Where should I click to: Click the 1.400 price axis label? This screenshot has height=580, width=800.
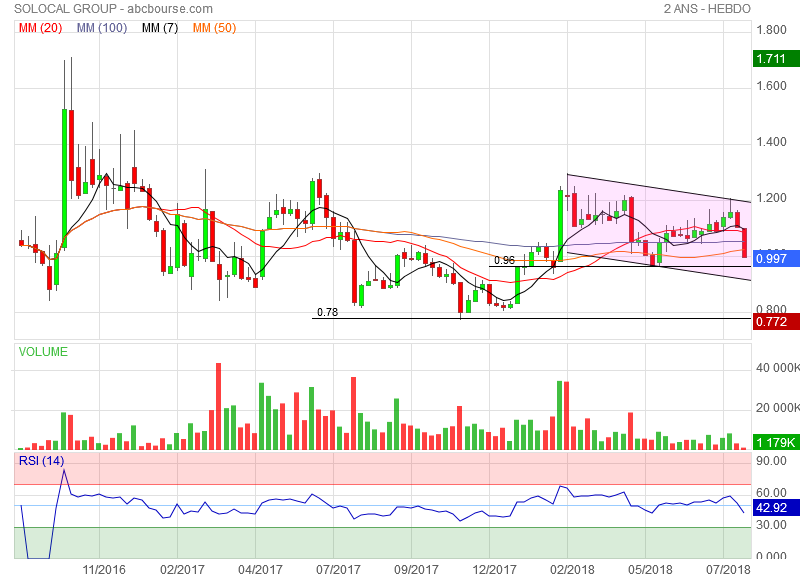coord(771,142)
